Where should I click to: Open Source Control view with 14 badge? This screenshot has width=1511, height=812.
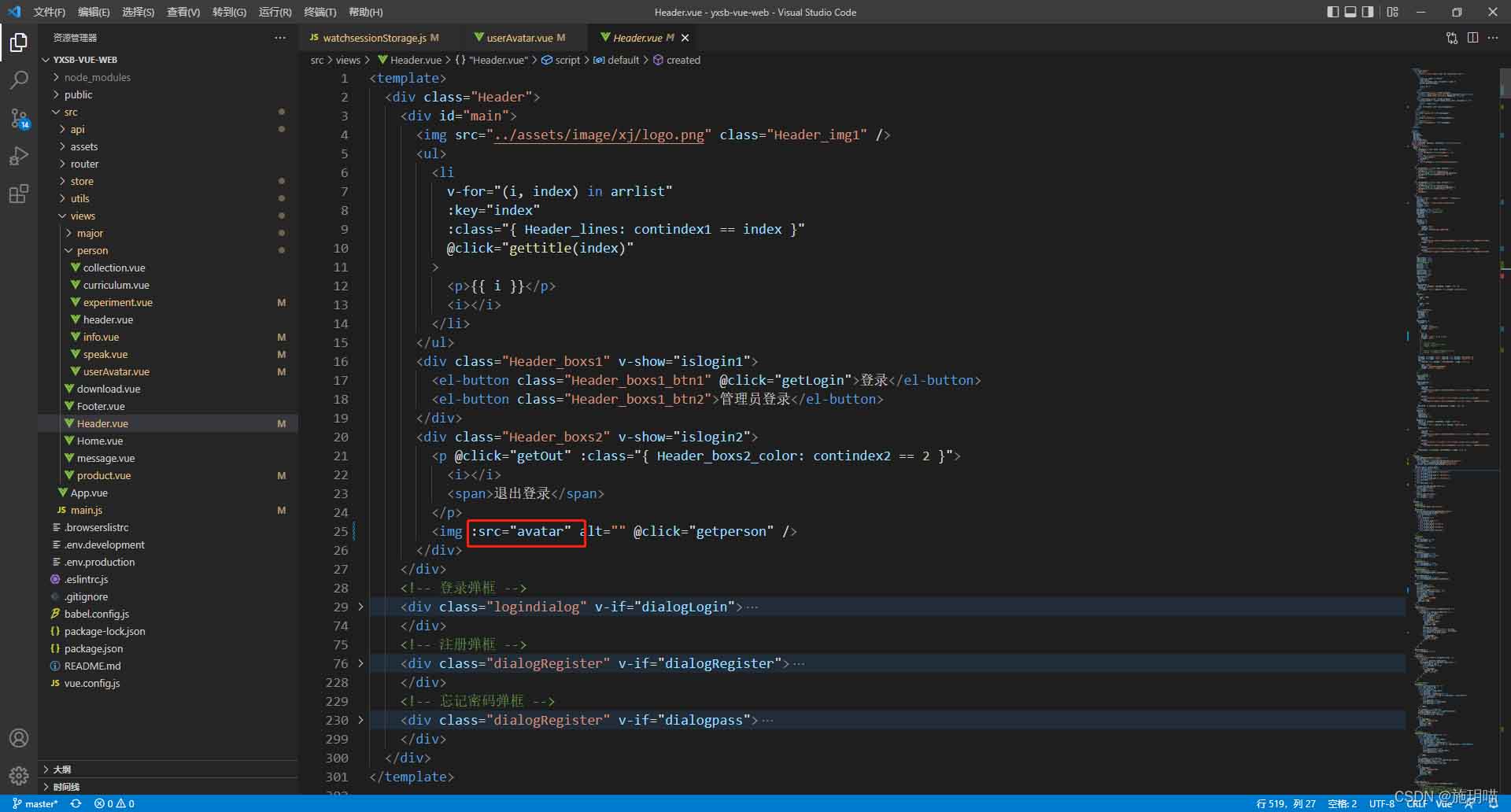[x=19, y=118]
